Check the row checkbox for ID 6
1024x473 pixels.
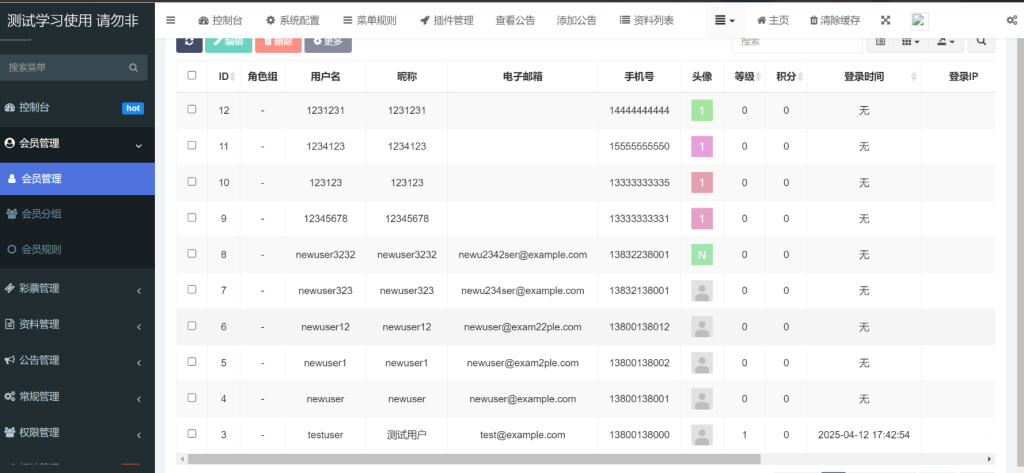[192, 325]
